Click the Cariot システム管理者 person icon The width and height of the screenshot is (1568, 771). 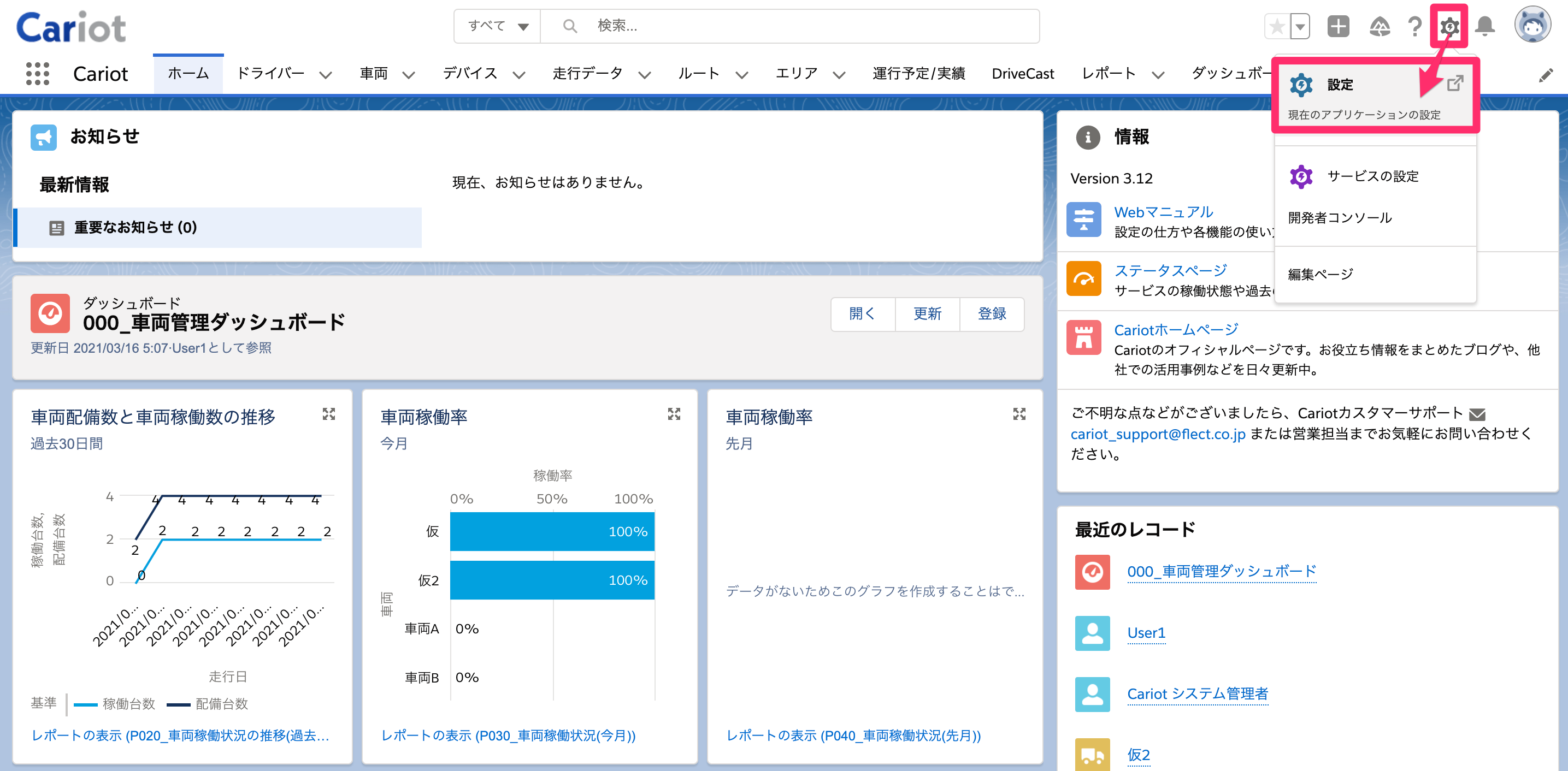point(1092,695)
